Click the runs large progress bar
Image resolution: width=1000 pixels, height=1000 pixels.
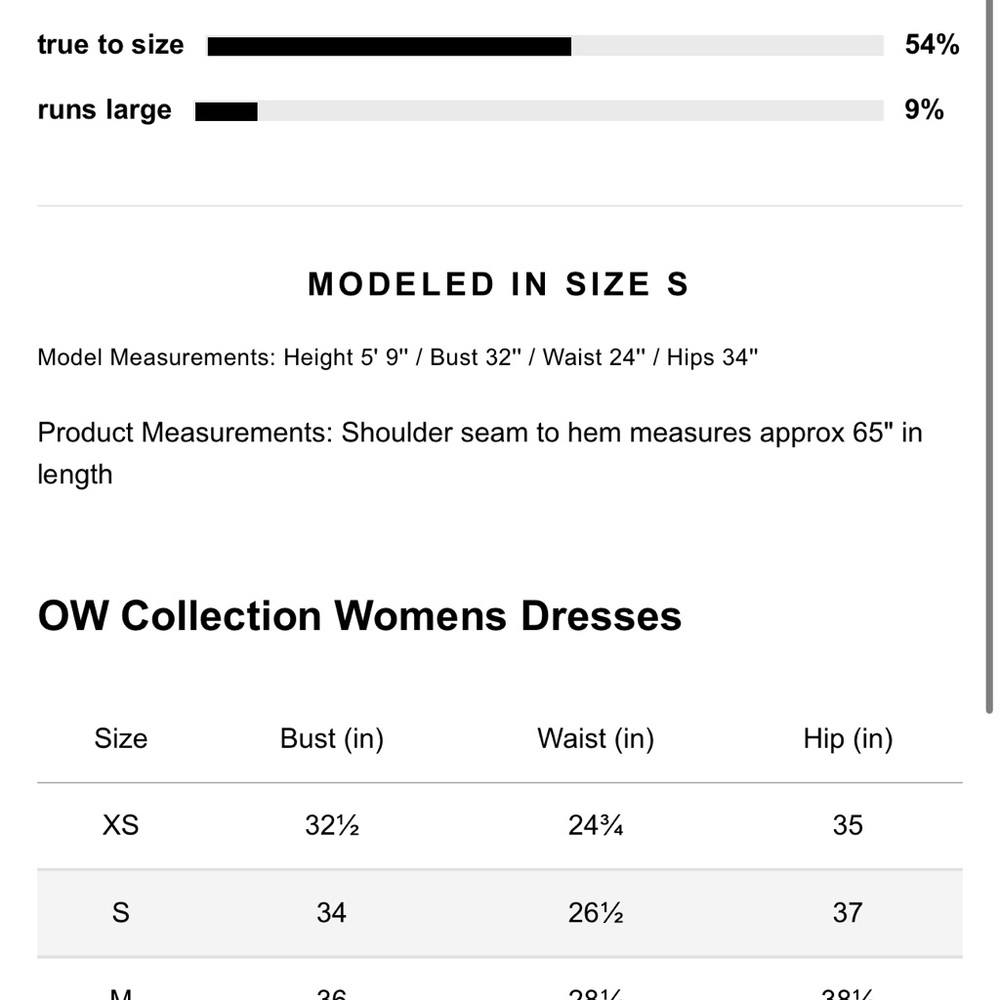539,111
